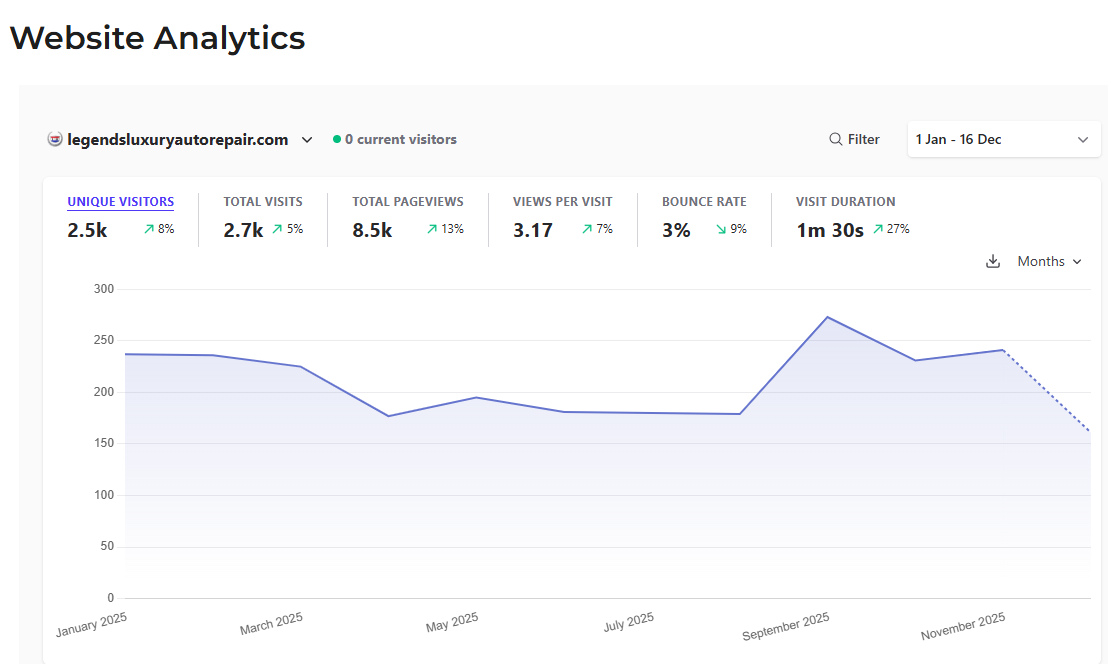Screen dimensions: 1108x664
Task: Click the September 2025 axis label
Action: point(785,627)
